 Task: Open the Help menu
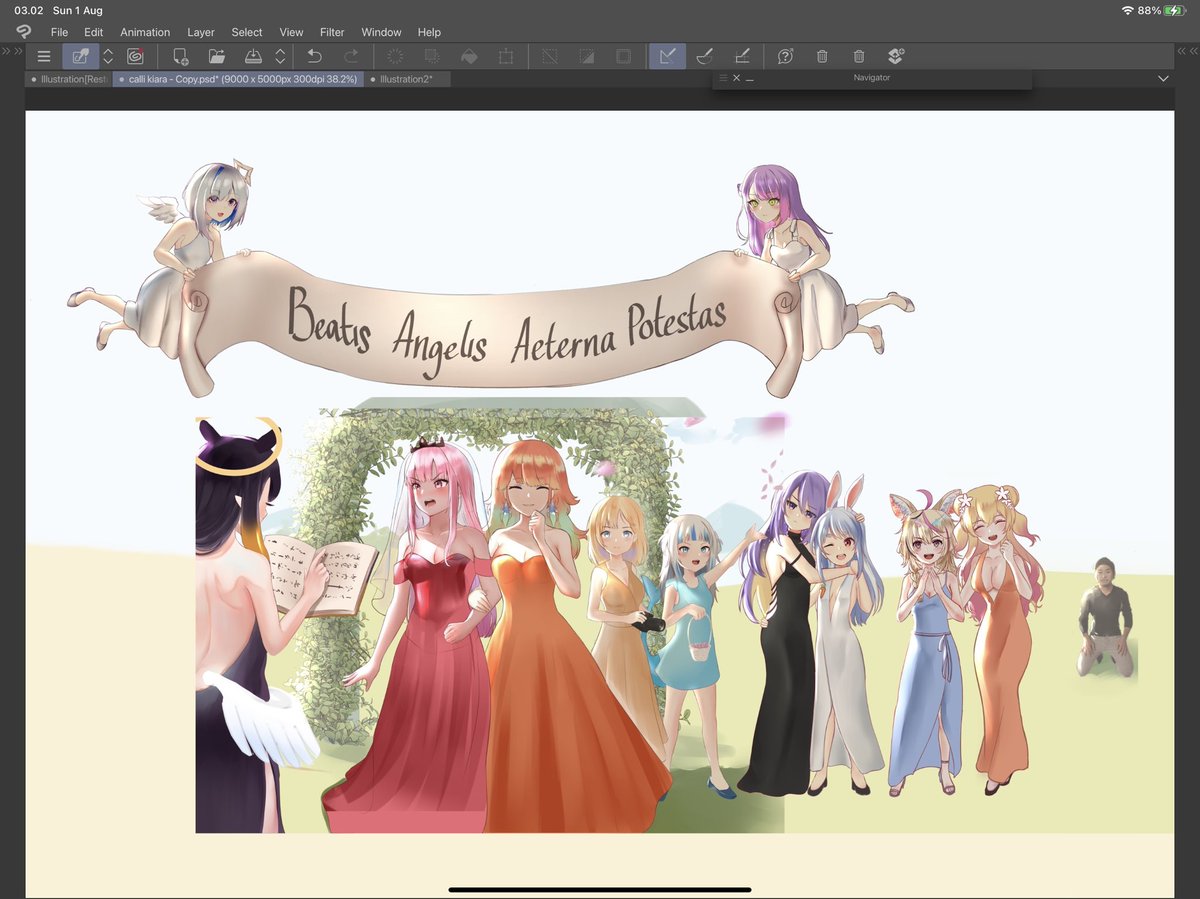tap(429, 32)
